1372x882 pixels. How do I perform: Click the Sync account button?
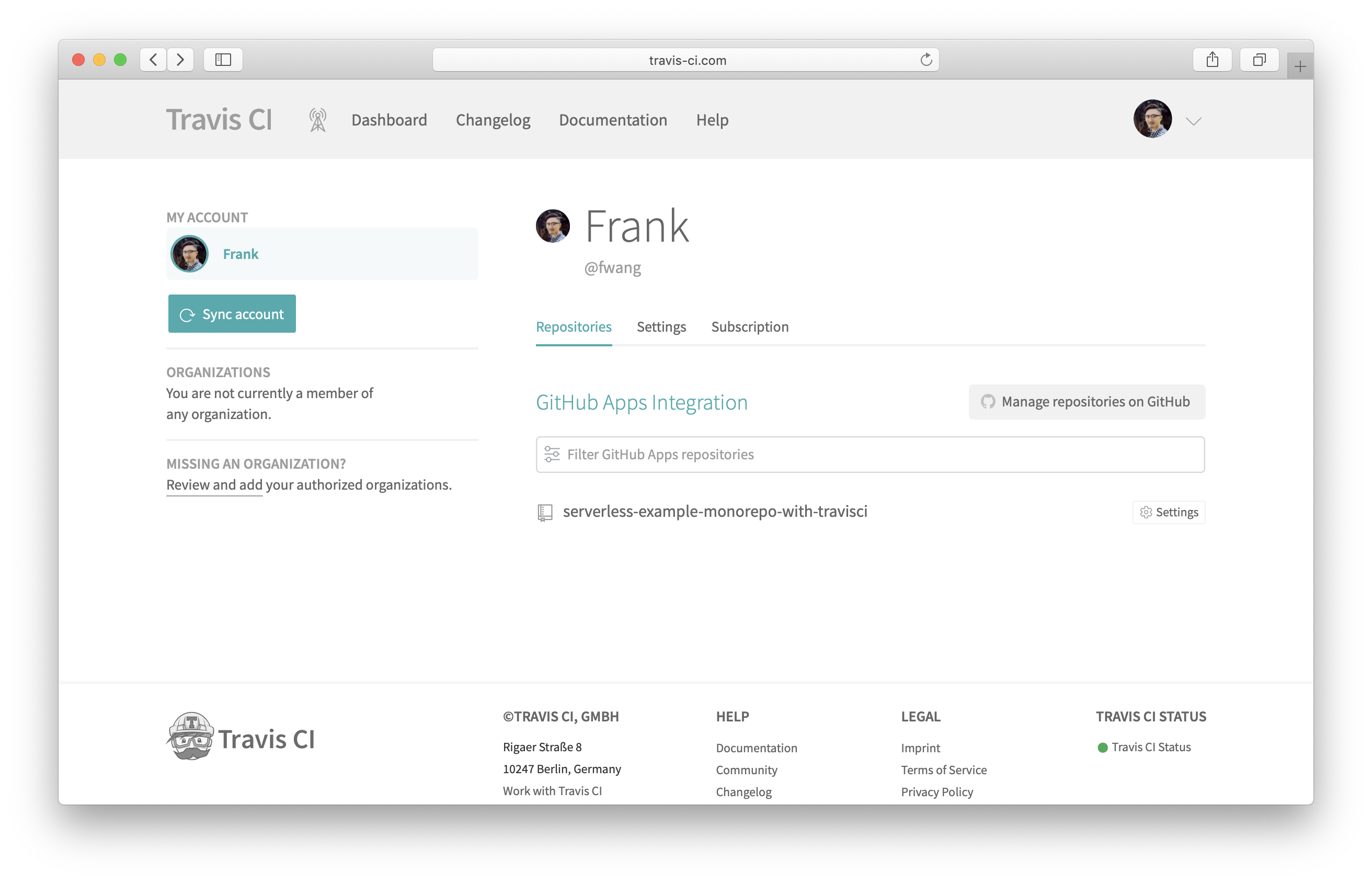(x=232, y=314)
